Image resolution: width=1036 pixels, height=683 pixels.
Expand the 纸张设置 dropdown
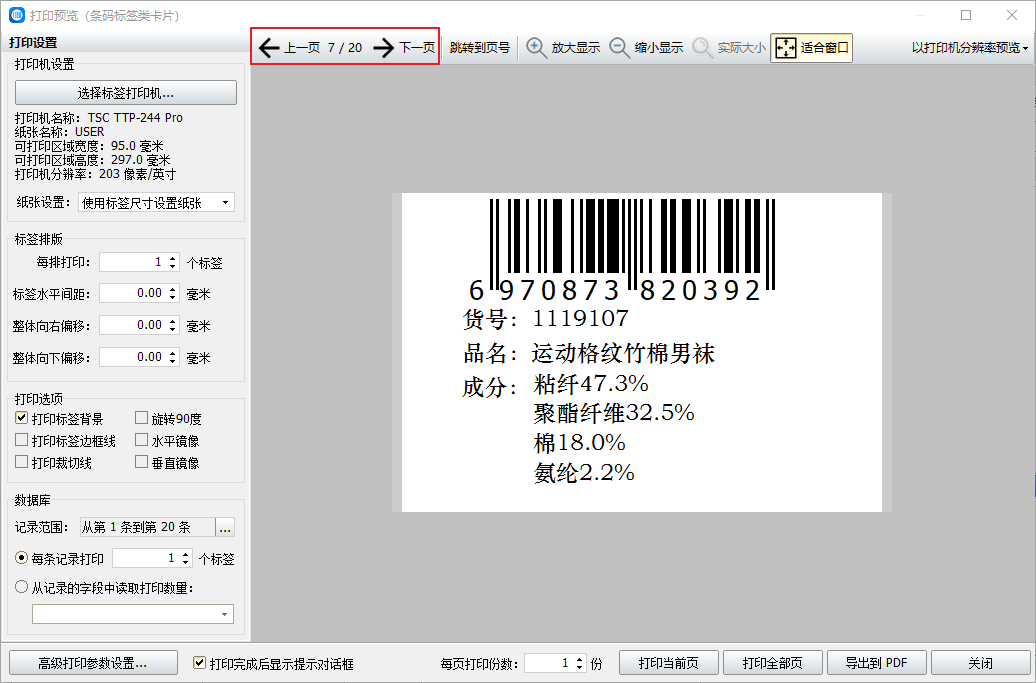coord(225,203)
